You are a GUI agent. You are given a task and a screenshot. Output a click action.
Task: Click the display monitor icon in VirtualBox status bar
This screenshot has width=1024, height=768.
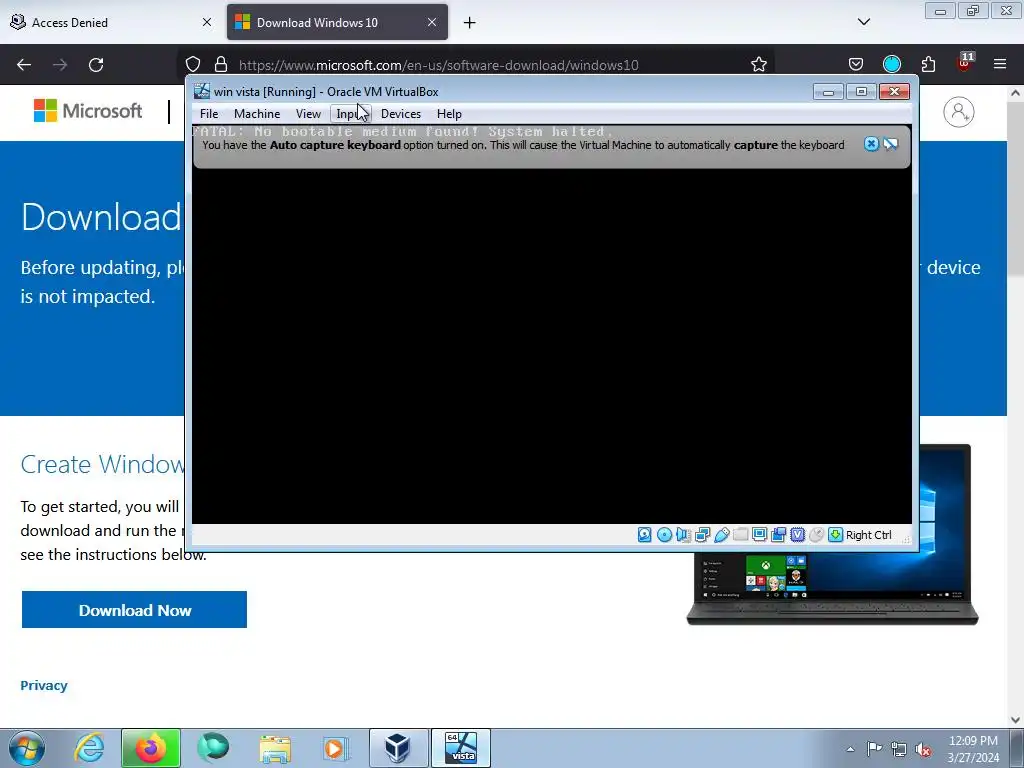(x=760, y=535)
